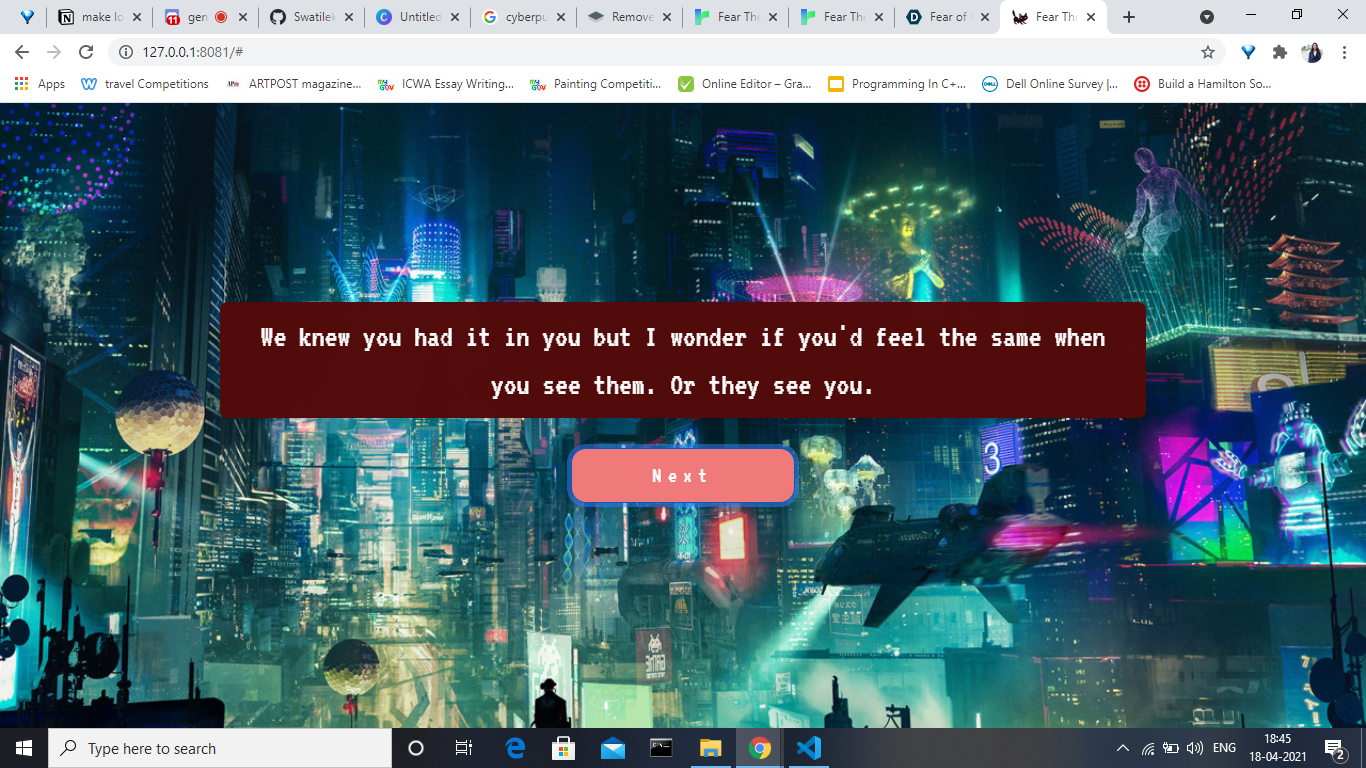This screenshot has width=1366, height=768.
Task: Open the Dell Online Survey bookmark
Action: (1050, 84)
